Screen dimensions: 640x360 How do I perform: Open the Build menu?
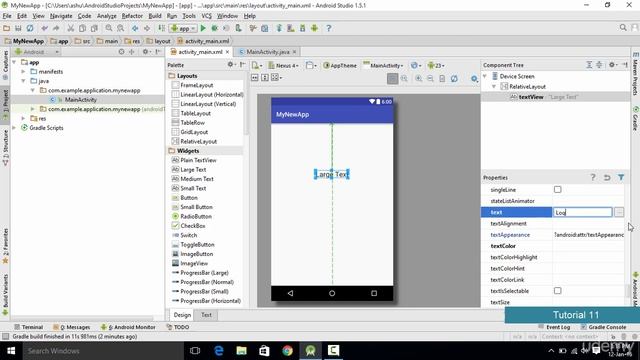pos(155,16)
